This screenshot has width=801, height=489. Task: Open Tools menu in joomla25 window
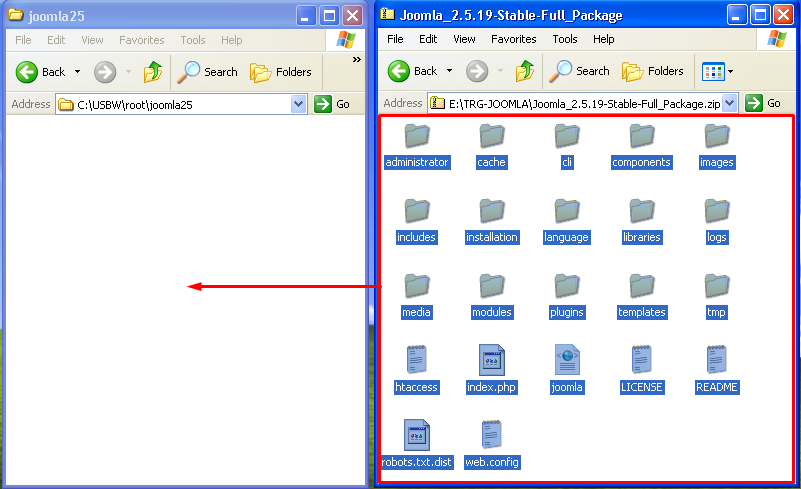193,40
